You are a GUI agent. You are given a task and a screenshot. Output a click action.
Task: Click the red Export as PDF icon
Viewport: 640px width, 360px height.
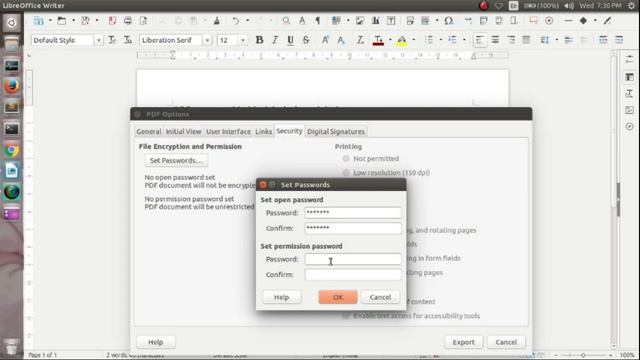112,21
